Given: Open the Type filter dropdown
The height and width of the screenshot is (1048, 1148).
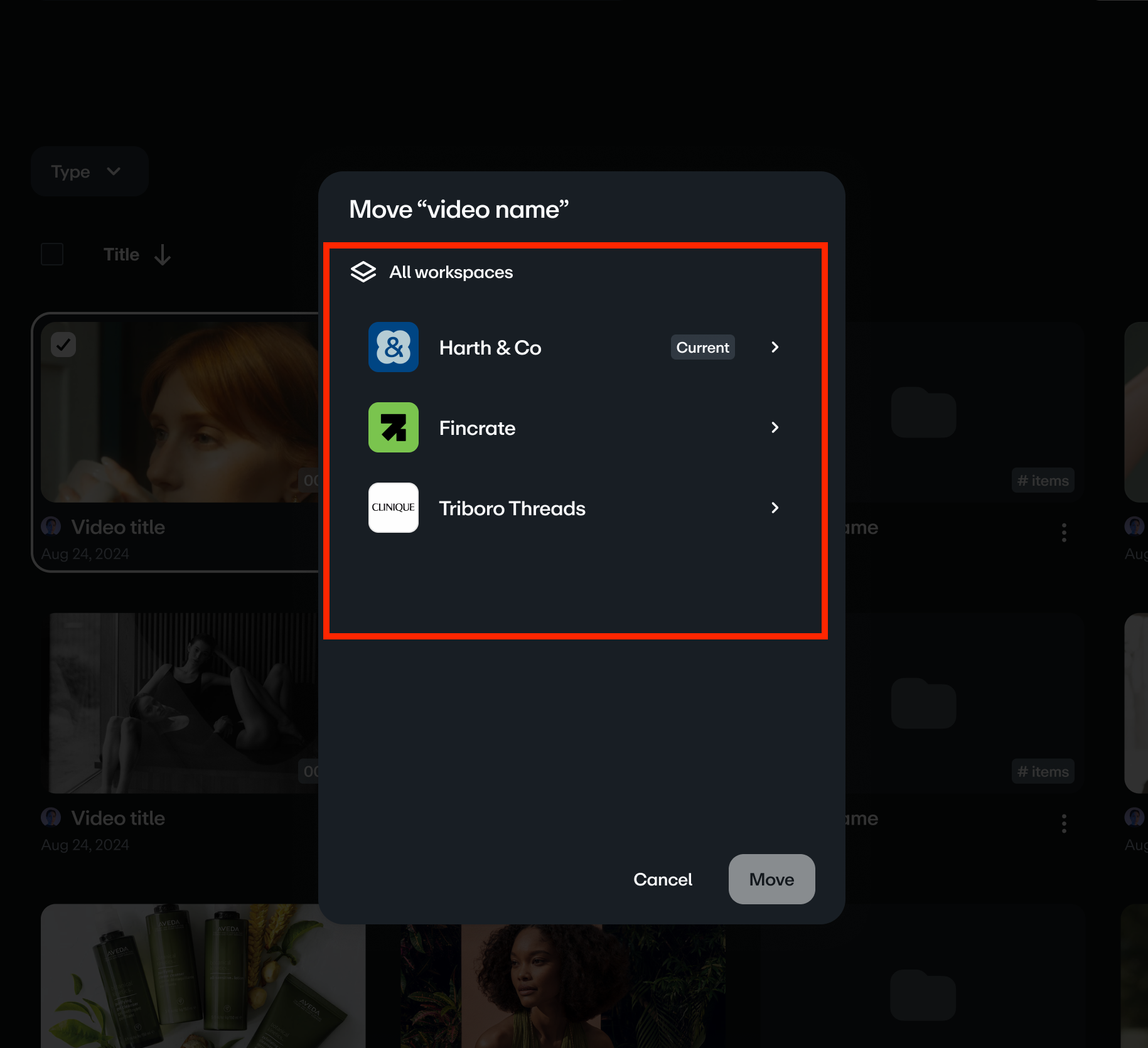Looking at the screenshot, I should tap(89, 171).
